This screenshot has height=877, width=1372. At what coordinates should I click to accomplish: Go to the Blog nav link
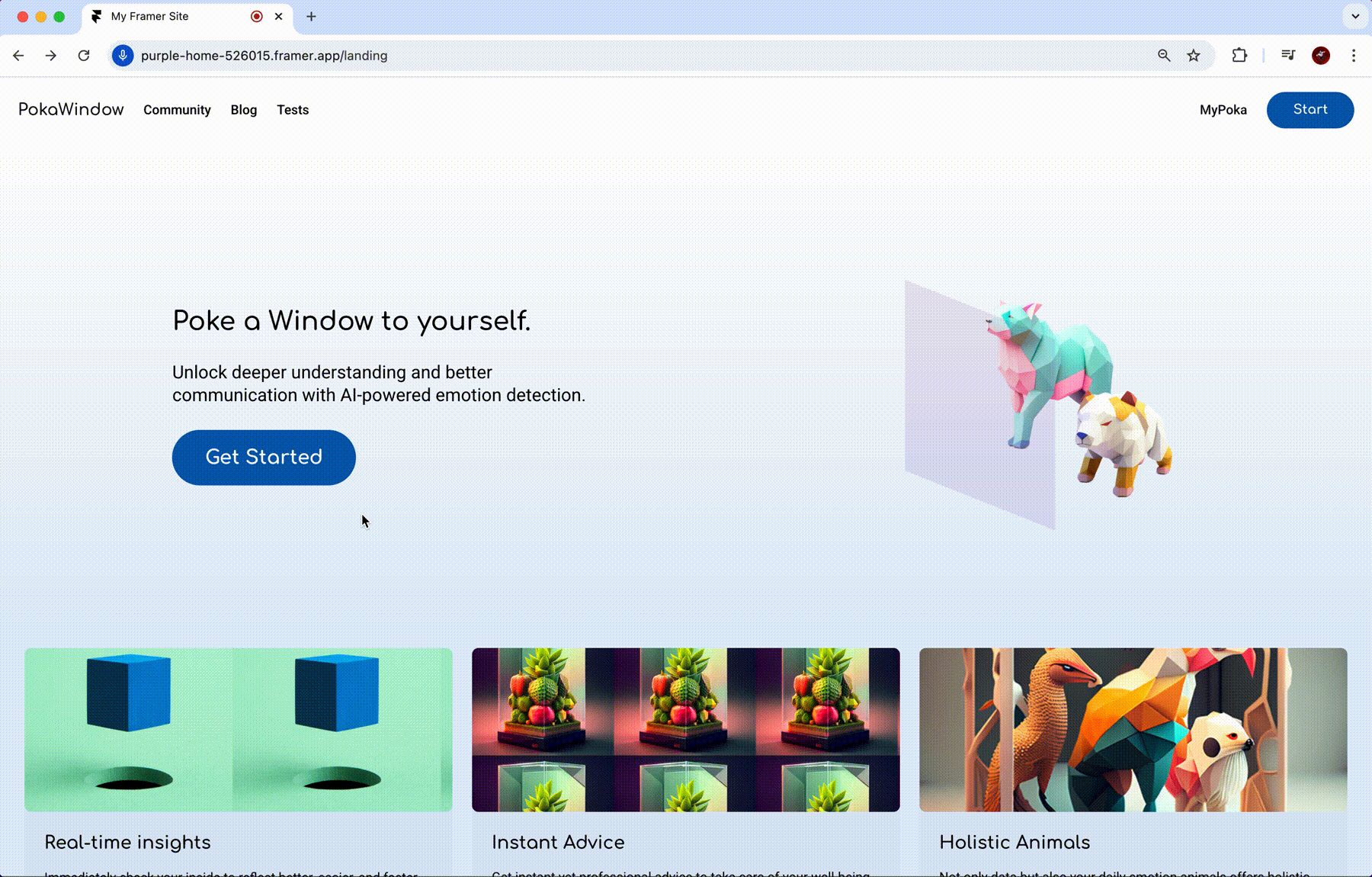244,110
